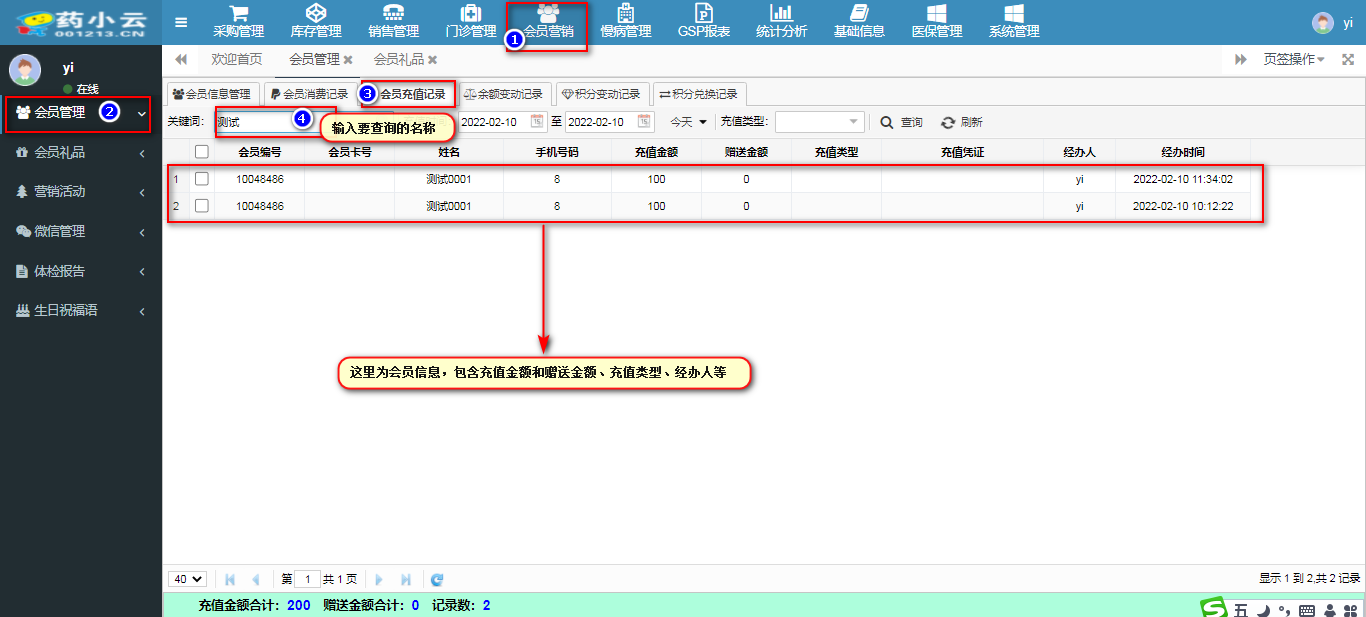This screenshot has height=617, width=1366.
Task: Open soft keyboard icon in IME toolbar
Action: (1307, 609)
